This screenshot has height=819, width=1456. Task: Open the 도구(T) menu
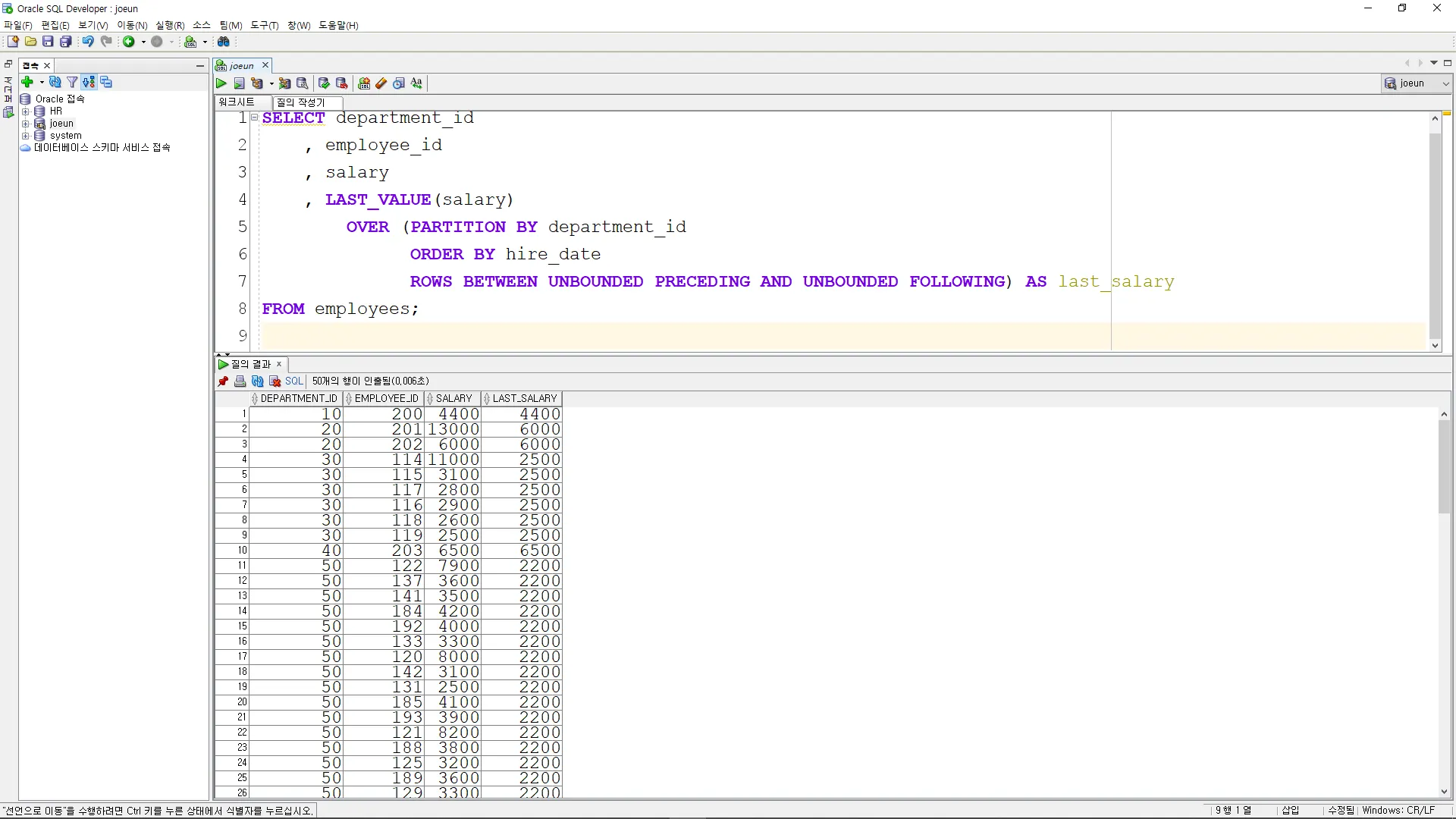point(264,25)
